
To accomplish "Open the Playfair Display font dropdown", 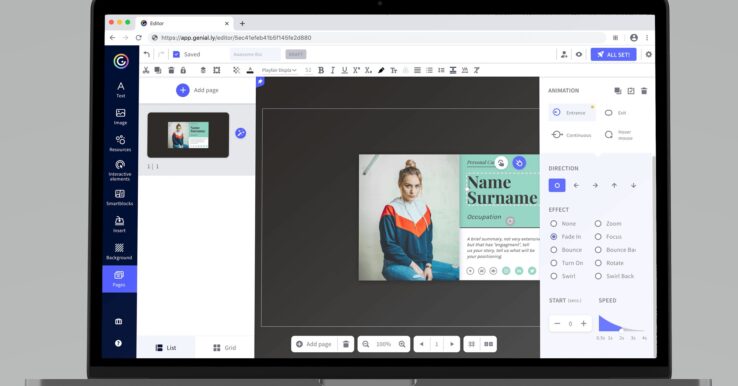I will 279,70.
